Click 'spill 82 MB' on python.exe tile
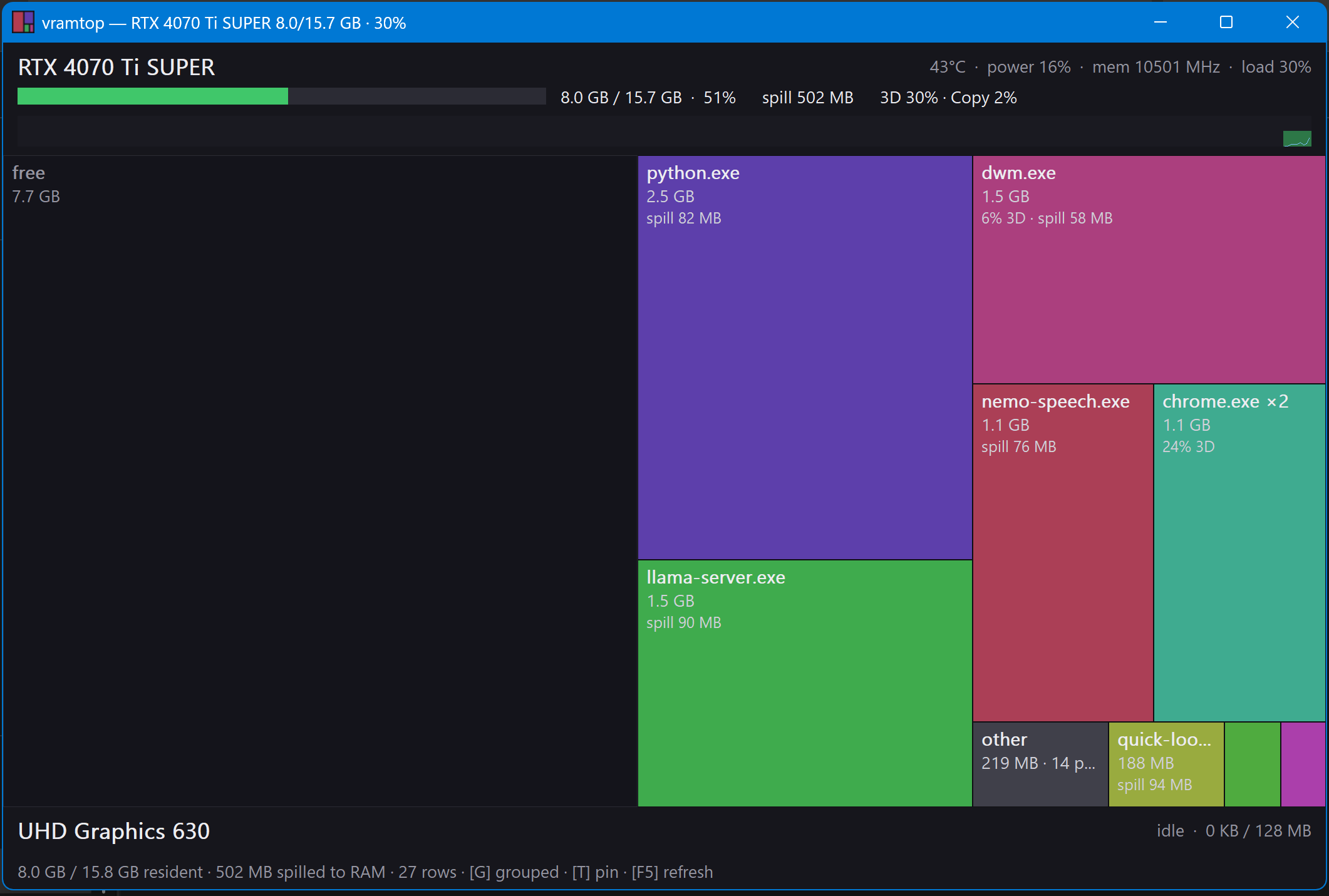The height and width of the screenshot is (896, 1329). tap(684, 219)
